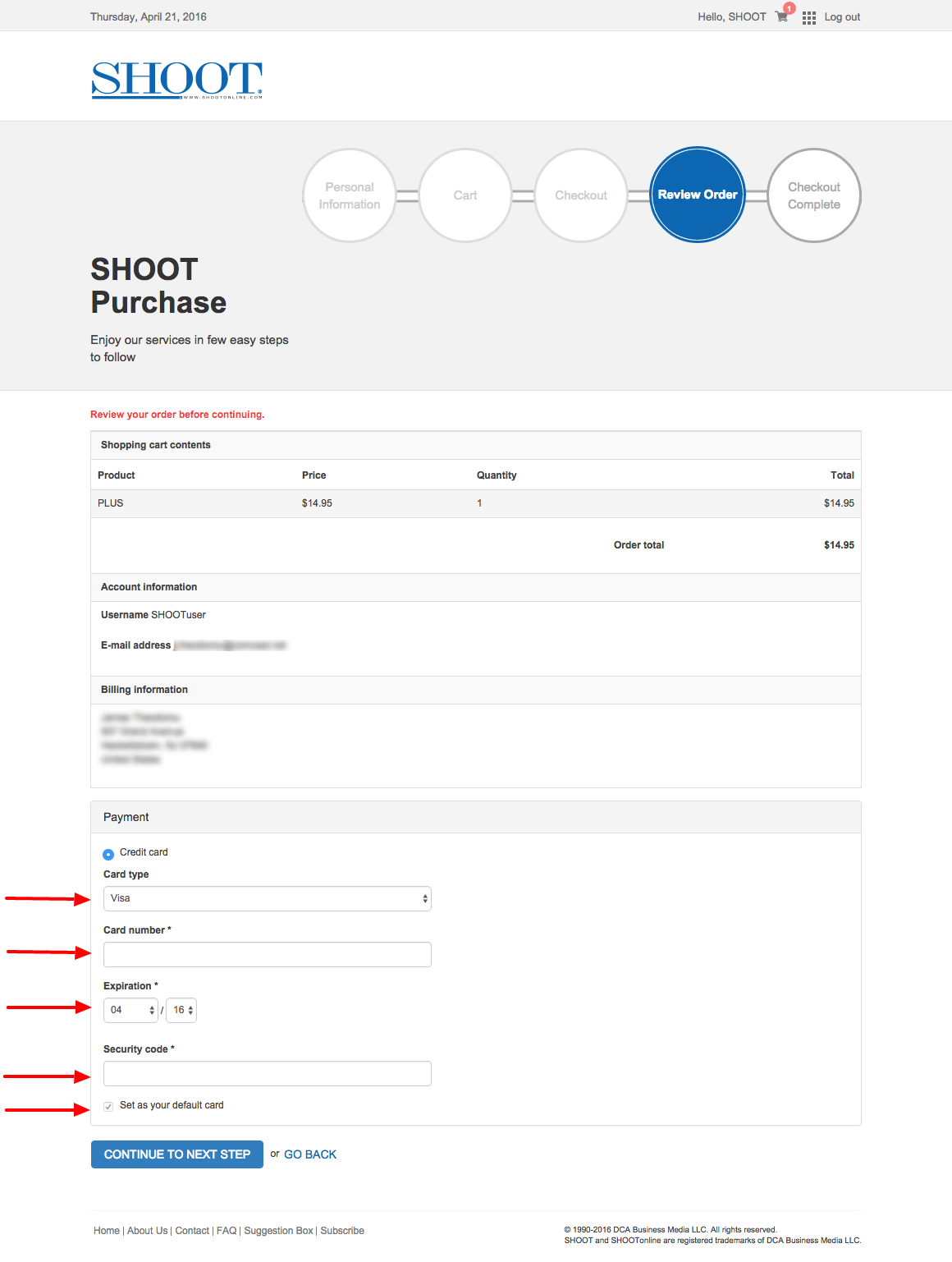
Task: Select the Review Order step
Action: point(698,195)
